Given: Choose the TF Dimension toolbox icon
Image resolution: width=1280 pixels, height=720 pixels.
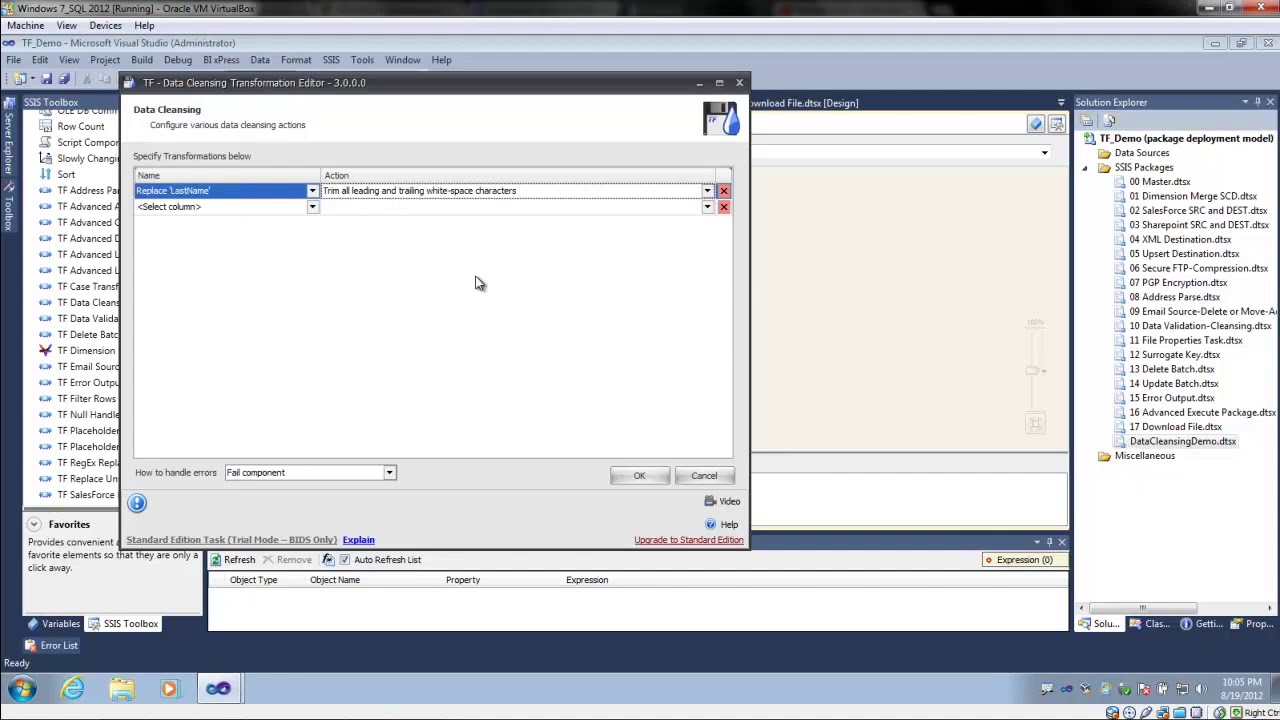Looking at the screenshot, I should pyautogui.click(x=45, y=350).
